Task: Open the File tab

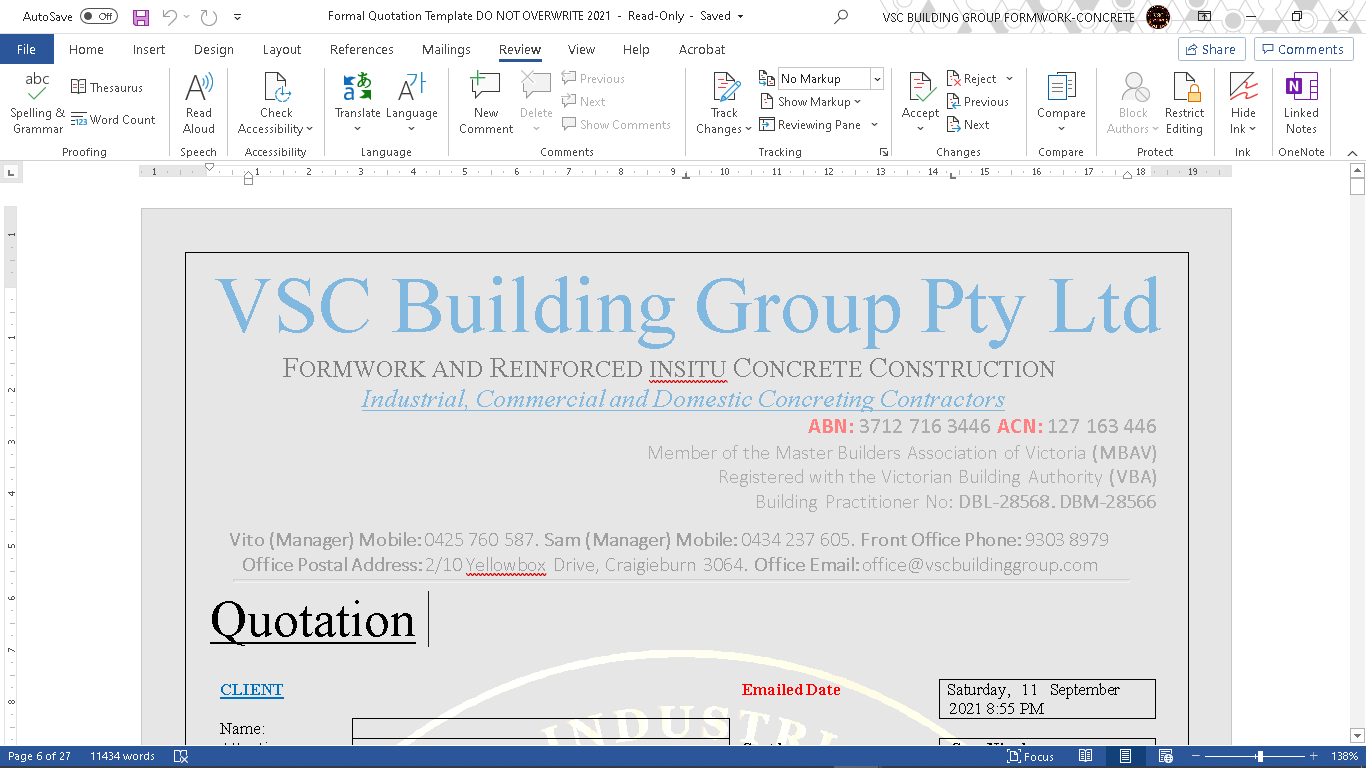Action: pos(27,49)
